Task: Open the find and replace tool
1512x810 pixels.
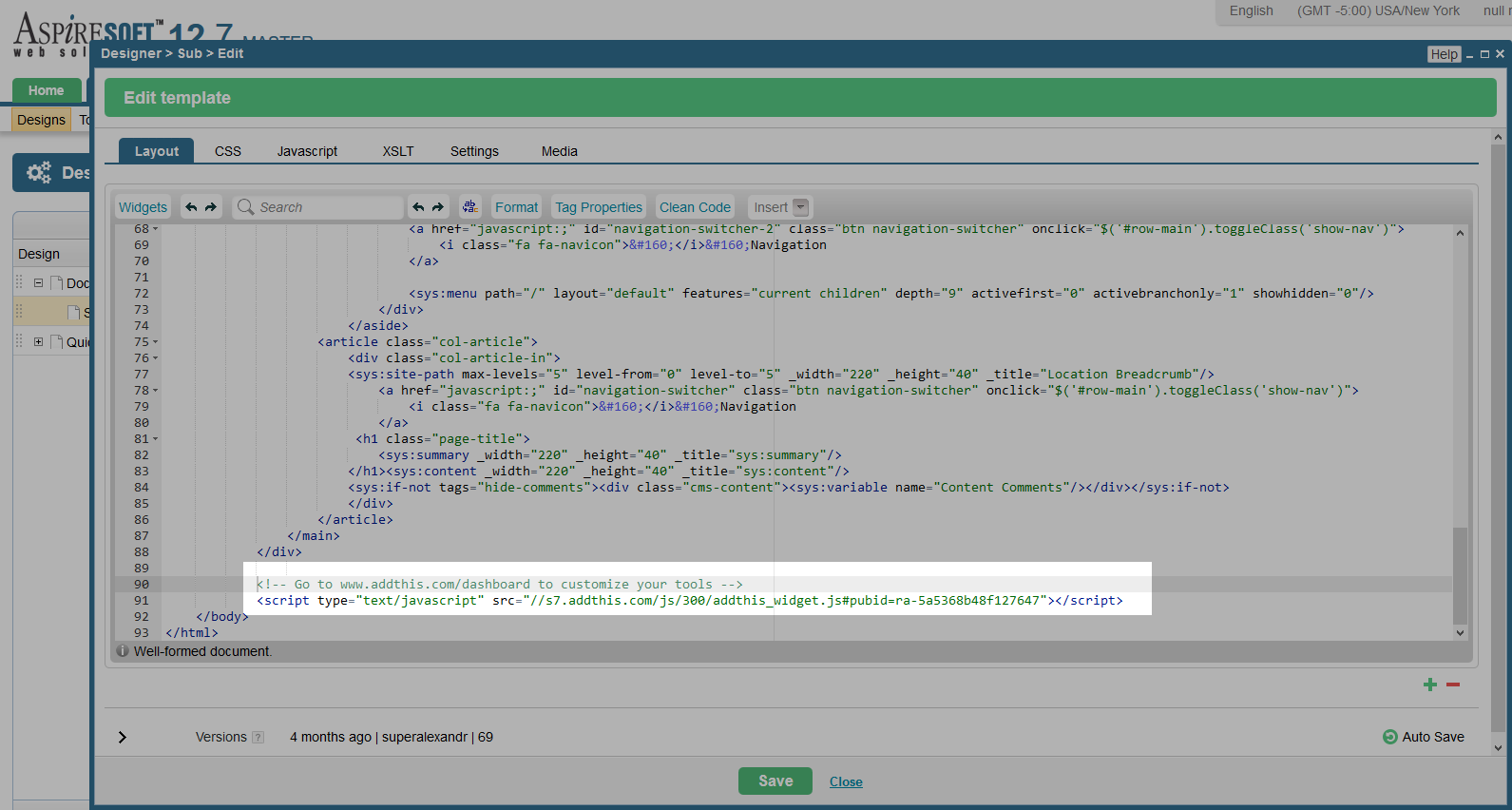Action: click(x=469, y=207)
